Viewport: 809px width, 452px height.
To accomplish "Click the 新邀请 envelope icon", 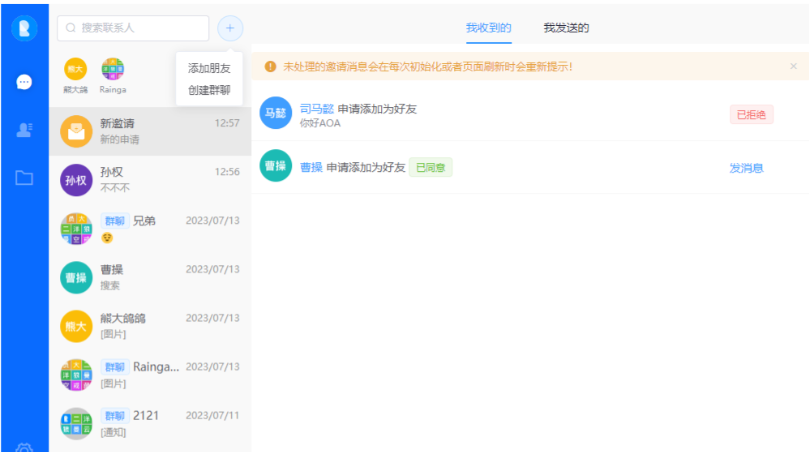I will pos(76,131).
